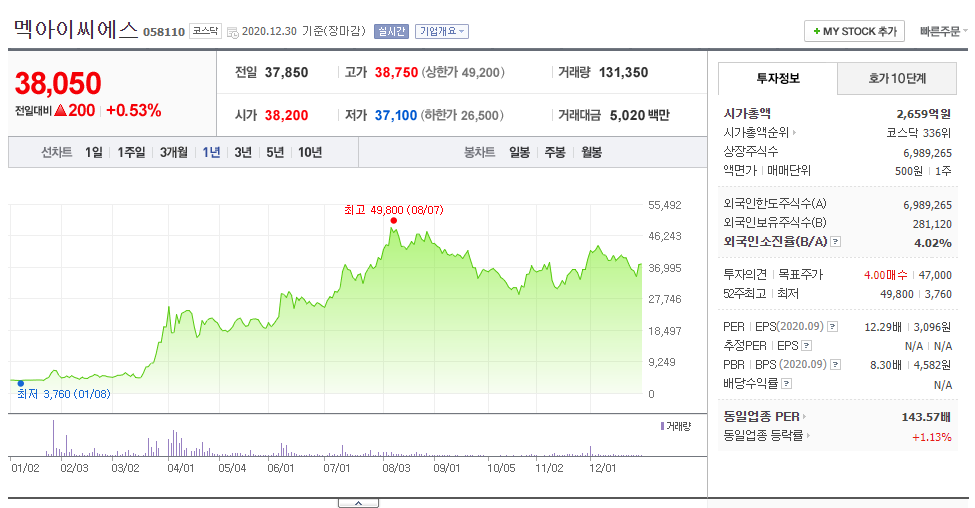Click the current price 38,050
The width and height of the screenshot is (975, 508).
pyautogui.click(x=58, y=83)
